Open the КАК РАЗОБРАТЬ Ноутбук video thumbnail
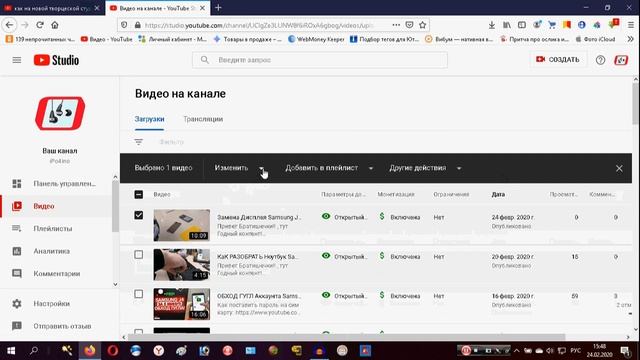Viewport: 640px width, 360px height. [x=182, y=264]
